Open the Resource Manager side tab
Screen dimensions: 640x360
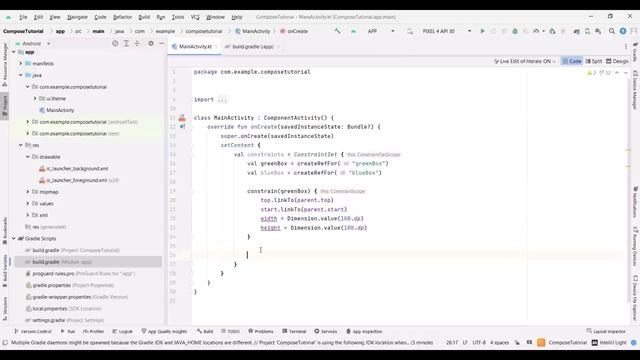[5, 64]
